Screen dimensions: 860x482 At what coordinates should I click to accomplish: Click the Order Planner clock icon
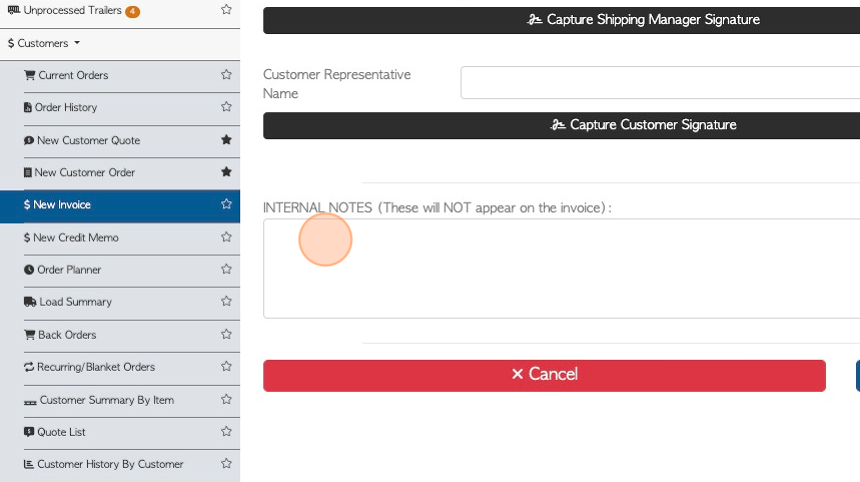(29, 270)
